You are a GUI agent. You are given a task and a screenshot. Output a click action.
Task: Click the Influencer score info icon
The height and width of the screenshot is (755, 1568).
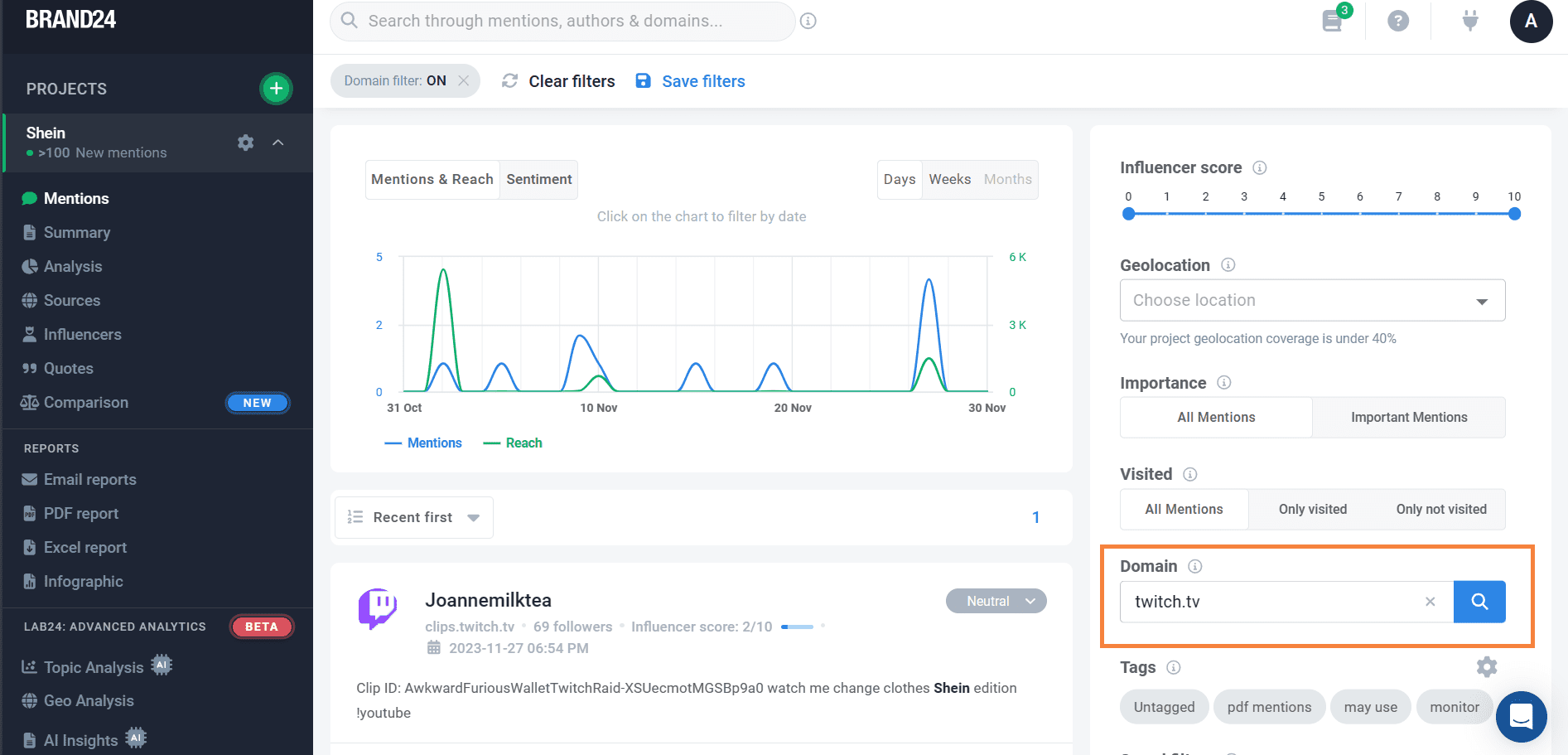point(1260,167)
